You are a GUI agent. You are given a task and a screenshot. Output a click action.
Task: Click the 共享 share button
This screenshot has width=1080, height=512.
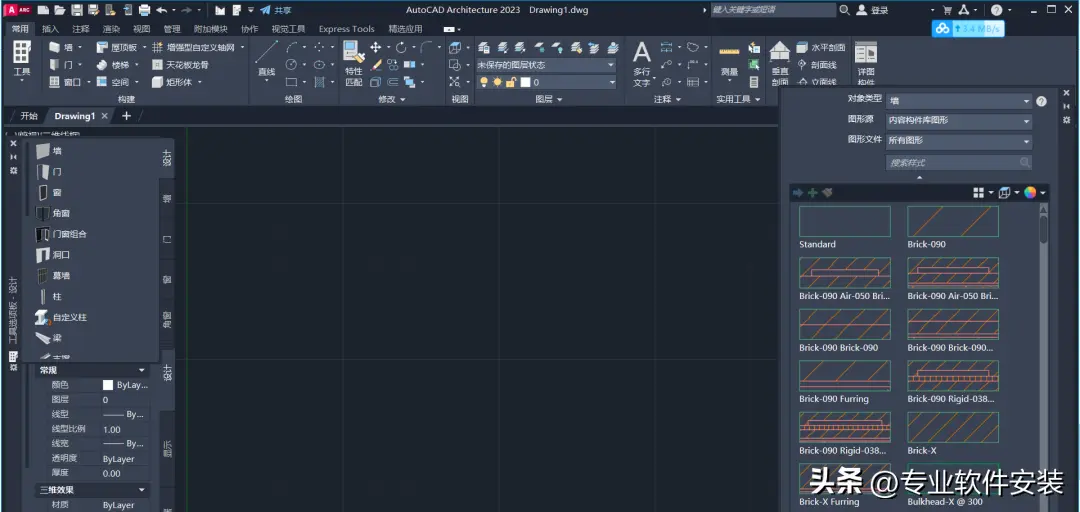coord(276,10)
